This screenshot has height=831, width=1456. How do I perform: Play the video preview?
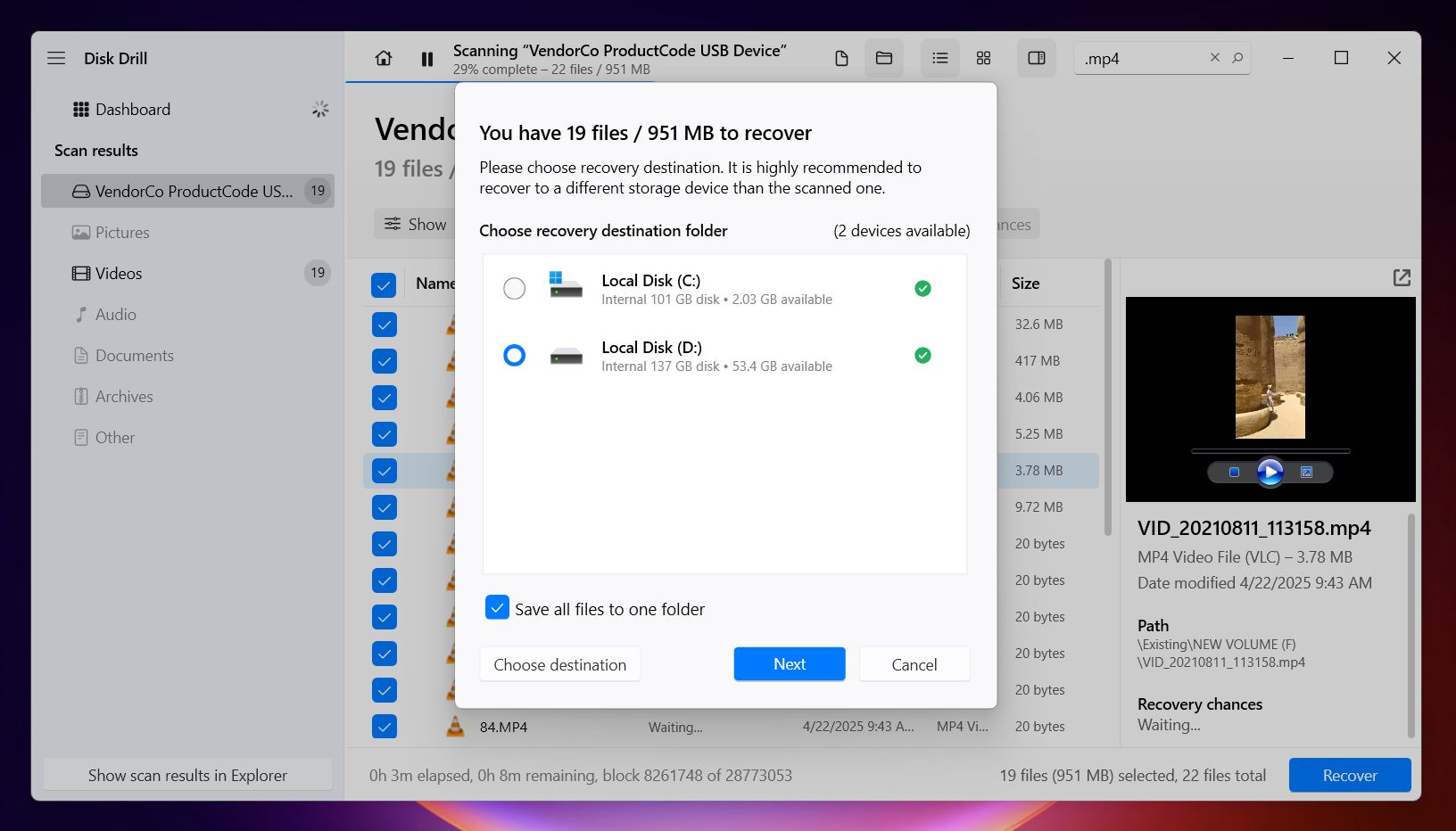pyautogui.click(x=1270, y=472)
